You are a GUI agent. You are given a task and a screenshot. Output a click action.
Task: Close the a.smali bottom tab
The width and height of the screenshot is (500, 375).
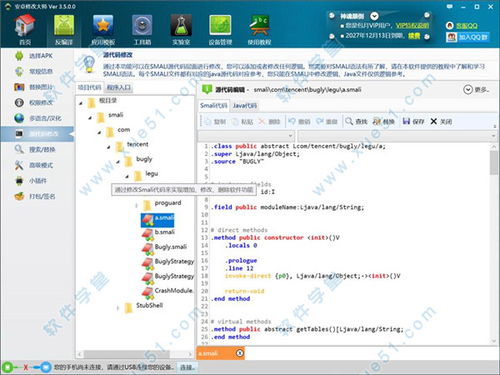coord(240,353)
